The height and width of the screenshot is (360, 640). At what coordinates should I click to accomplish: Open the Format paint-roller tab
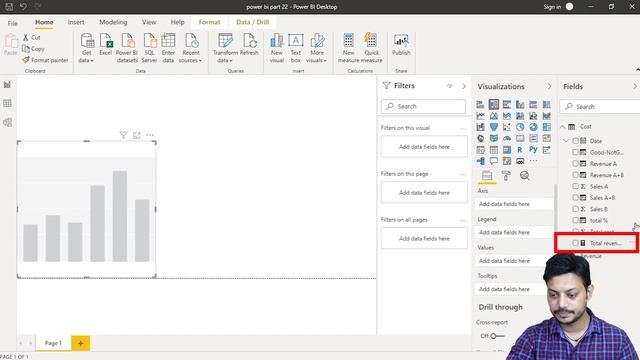tap(506, 176)
